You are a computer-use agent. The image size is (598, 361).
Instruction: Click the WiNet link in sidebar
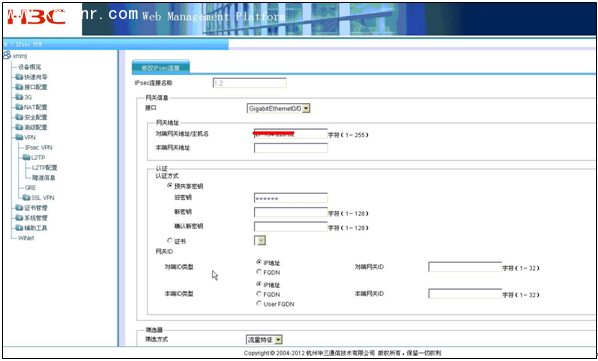pos(26,238)
